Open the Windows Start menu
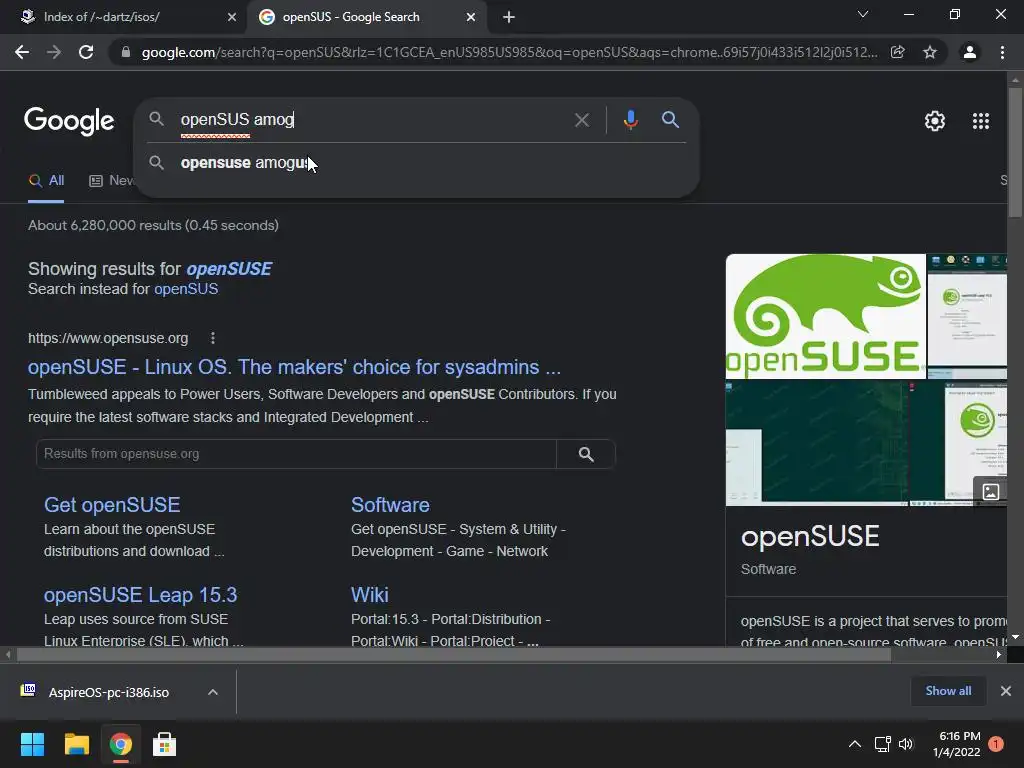Image resolution: width=1024 pixels, height=768 pixels. point(32,744)
